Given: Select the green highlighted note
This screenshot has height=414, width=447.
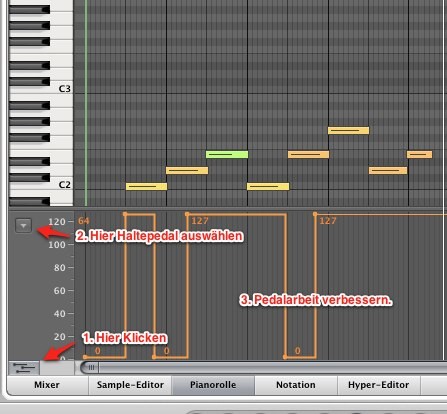Looking at the screenshot, I should (227, 154).
